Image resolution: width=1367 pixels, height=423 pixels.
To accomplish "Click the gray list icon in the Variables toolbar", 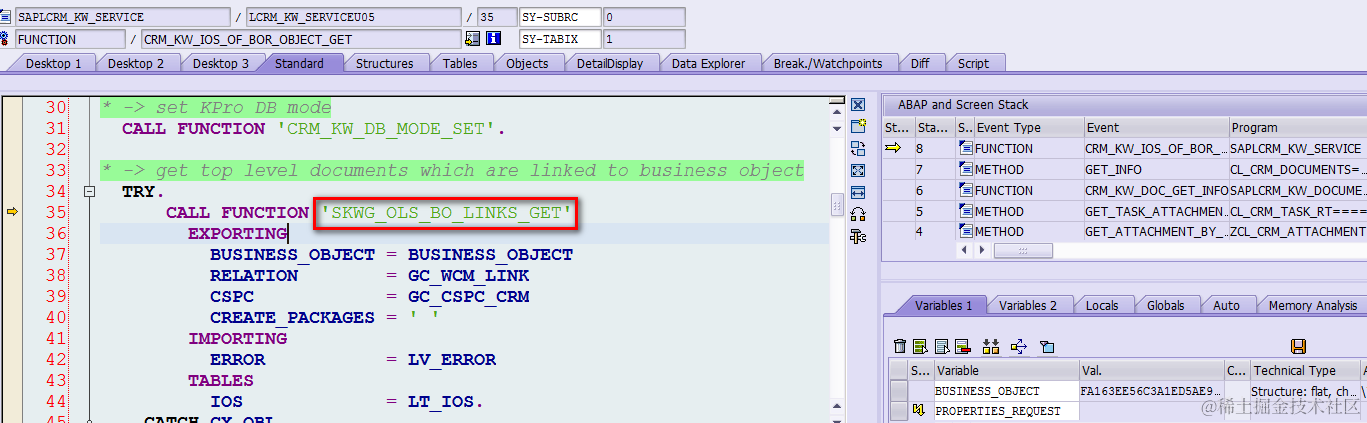I will (942, 347).
